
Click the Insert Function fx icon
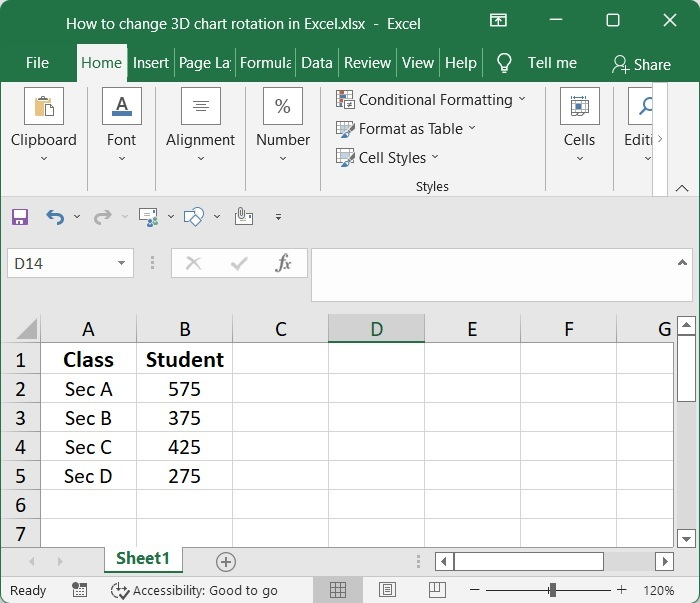[x=284, y=263]
